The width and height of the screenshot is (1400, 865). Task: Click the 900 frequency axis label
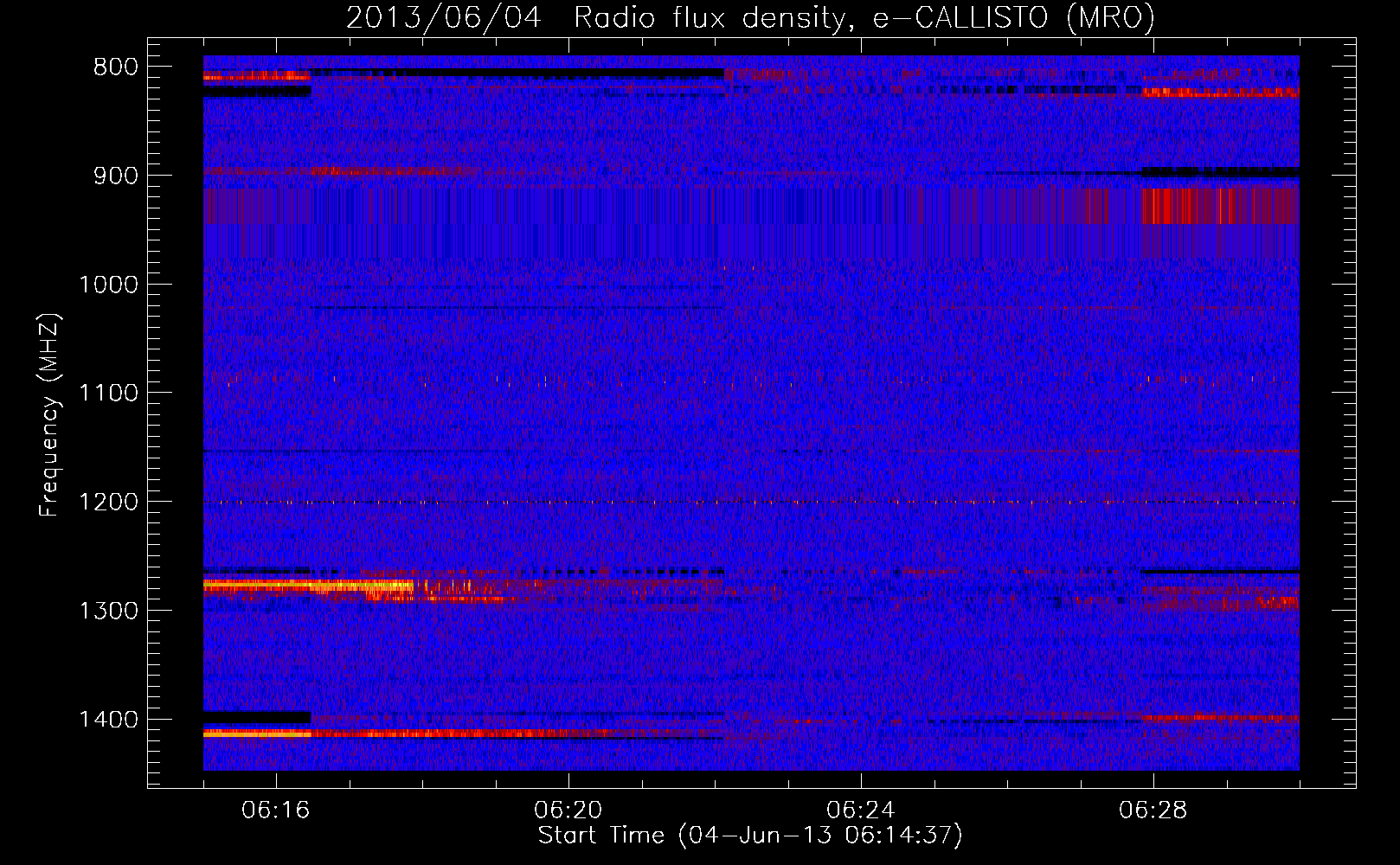(115, 176)
